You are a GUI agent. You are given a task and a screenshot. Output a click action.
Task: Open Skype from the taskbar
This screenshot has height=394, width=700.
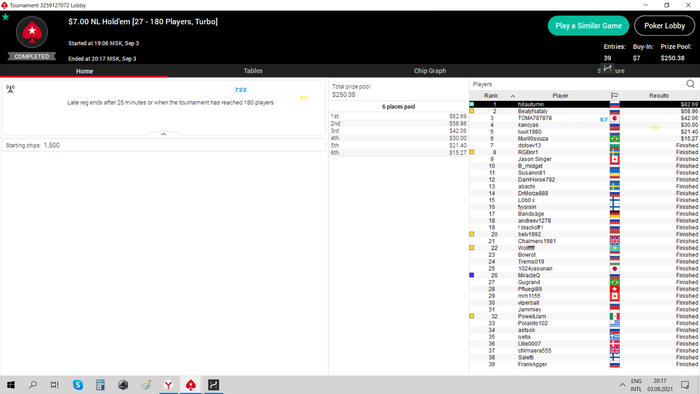click(x=78, y=385)
